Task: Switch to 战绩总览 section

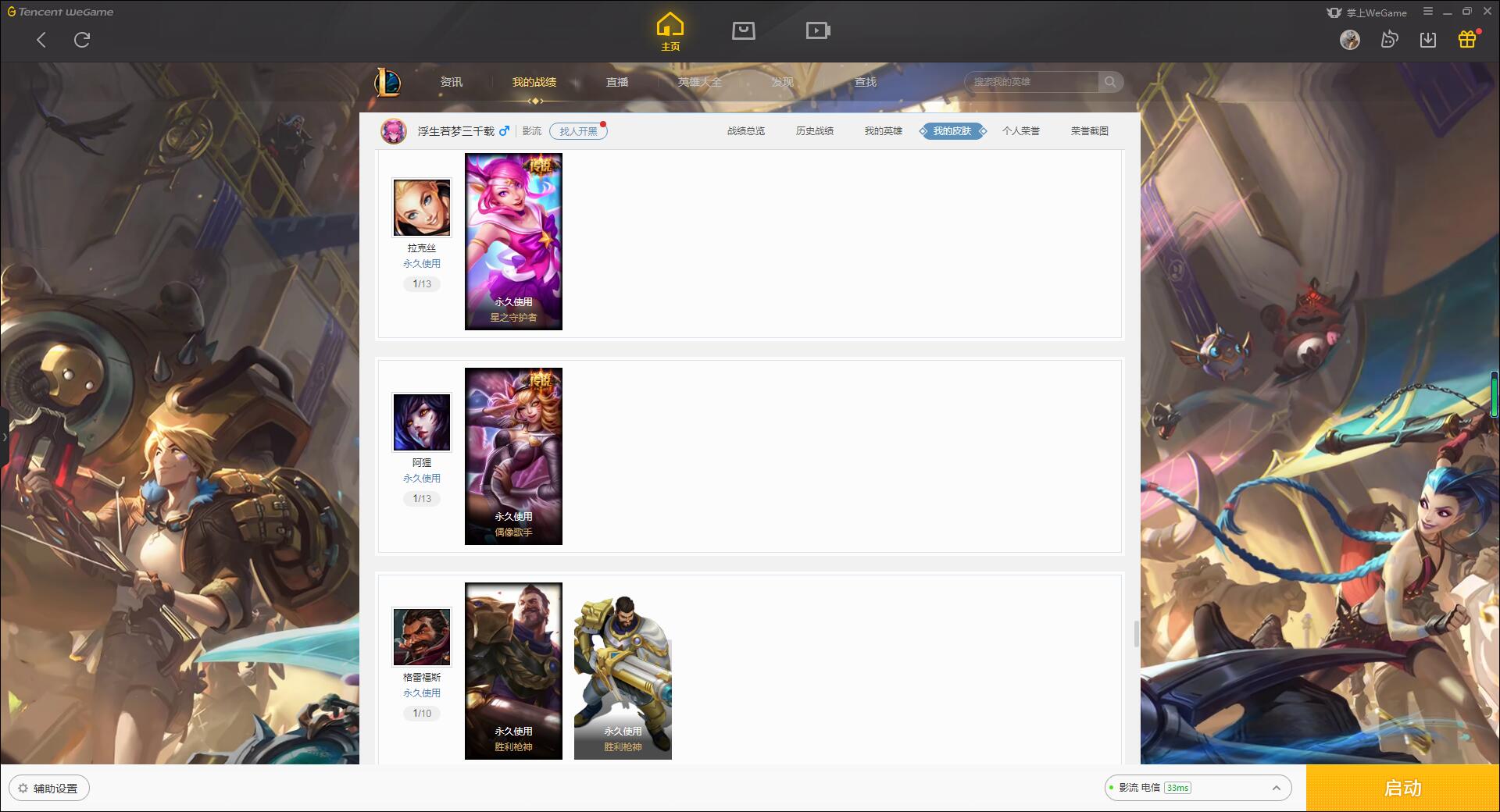Action: (746, 131)
